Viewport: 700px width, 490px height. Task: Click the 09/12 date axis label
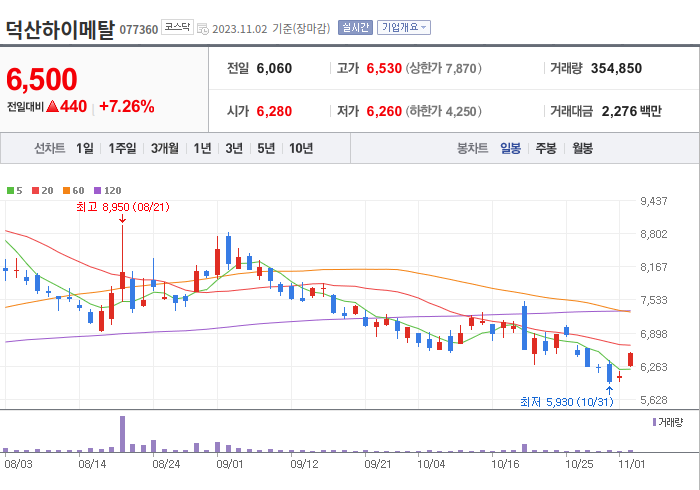point(304,464)
